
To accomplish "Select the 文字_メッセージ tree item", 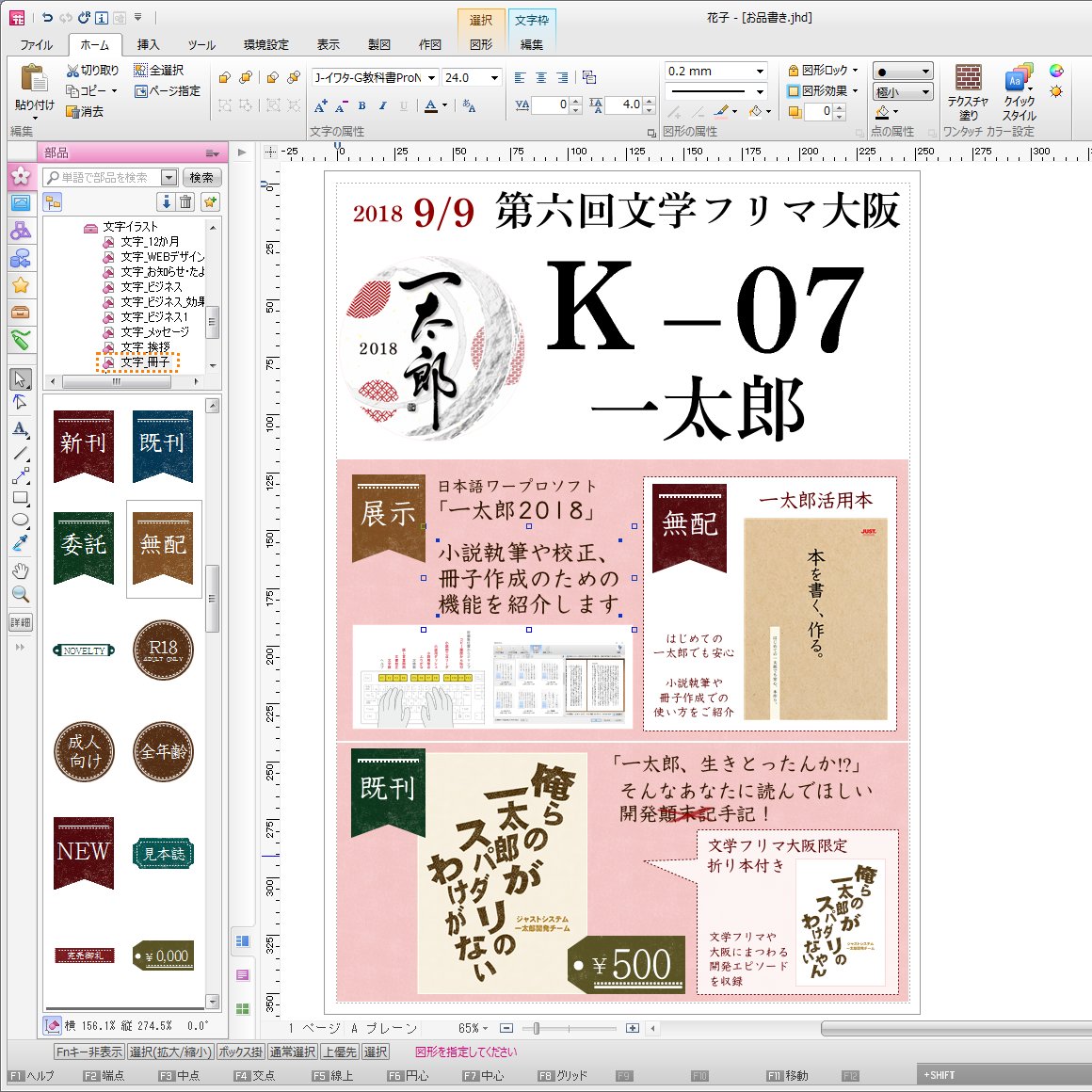I will [154, 332].
